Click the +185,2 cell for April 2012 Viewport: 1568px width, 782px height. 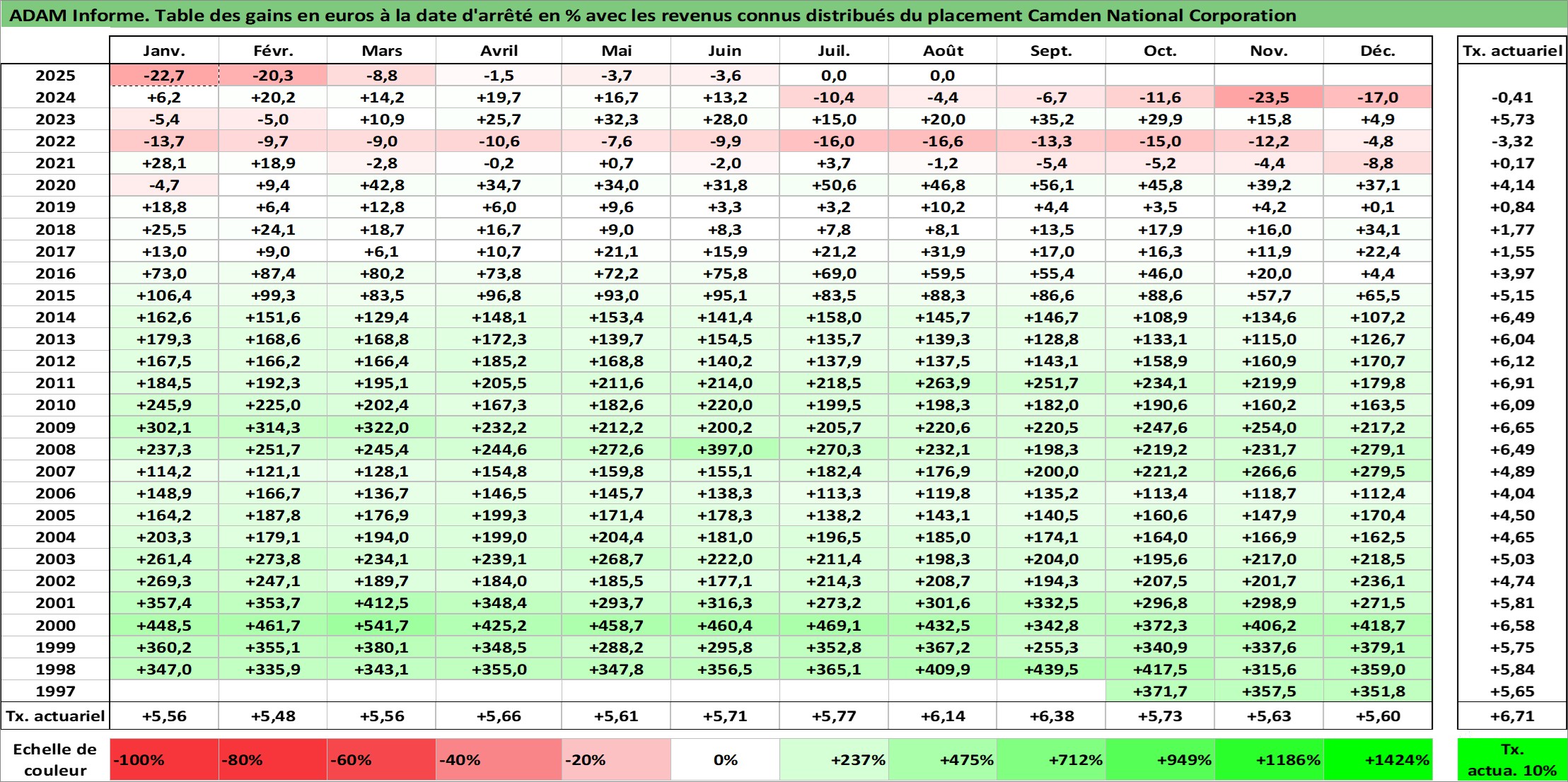coord(499,361)
